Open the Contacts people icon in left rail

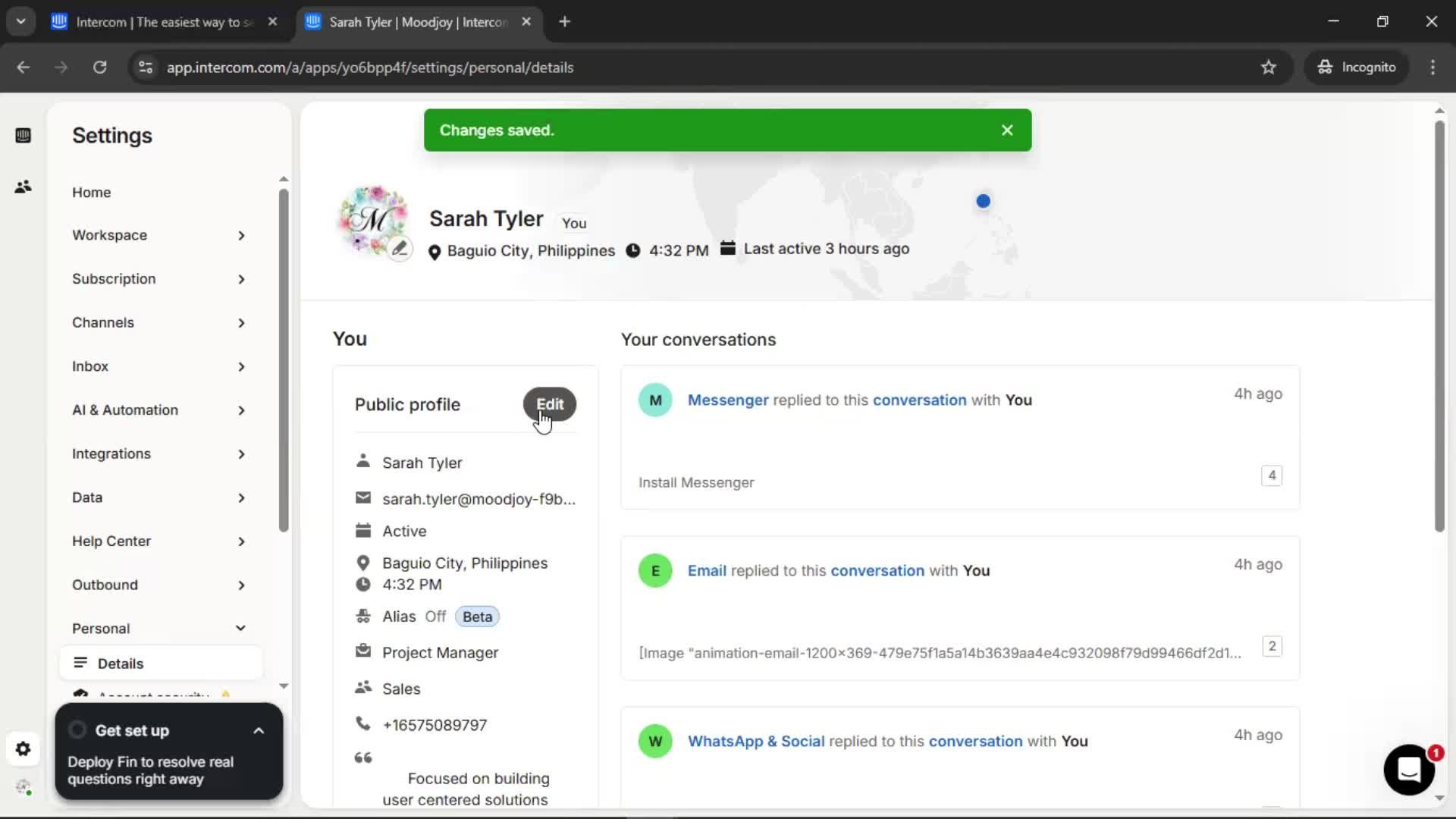(23, 187)
